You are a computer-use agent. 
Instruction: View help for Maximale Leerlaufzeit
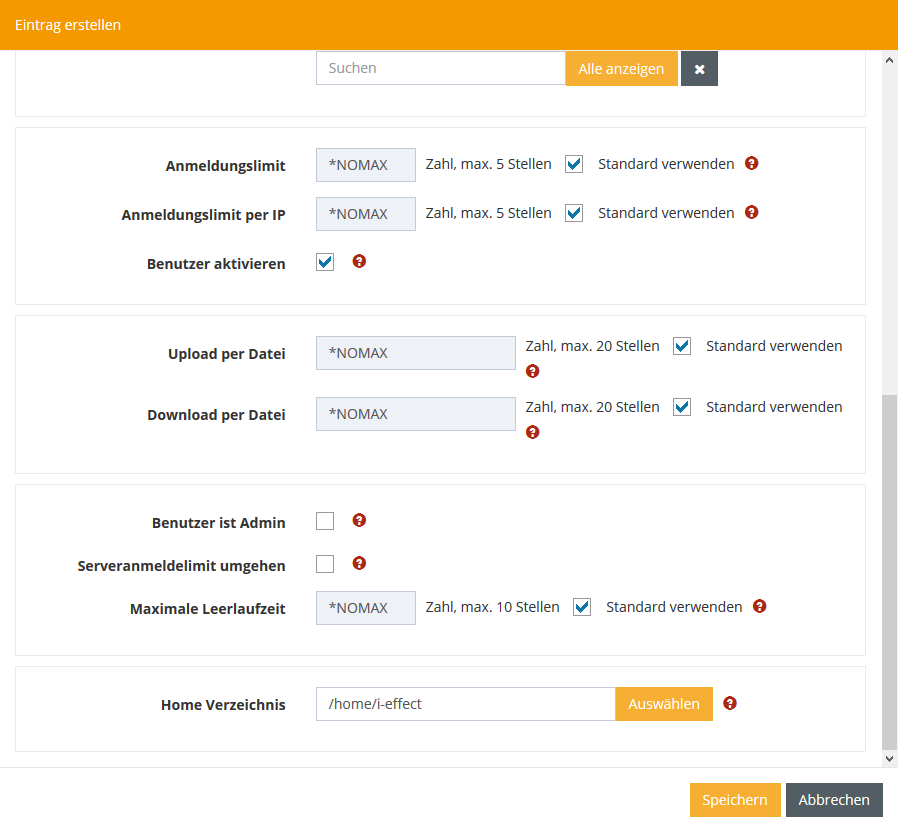(x=760, y=606)
